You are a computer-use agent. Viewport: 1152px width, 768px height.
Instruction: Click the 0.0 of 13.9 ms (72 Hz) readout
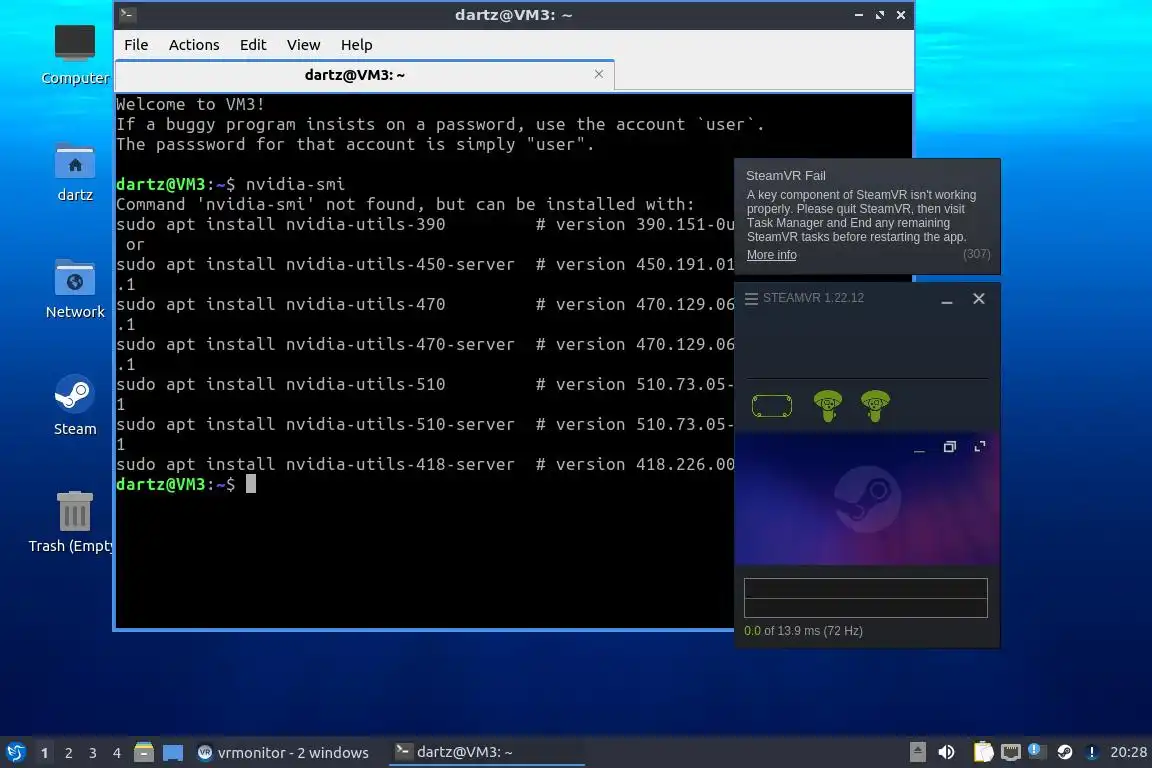[x=803, y=631]
